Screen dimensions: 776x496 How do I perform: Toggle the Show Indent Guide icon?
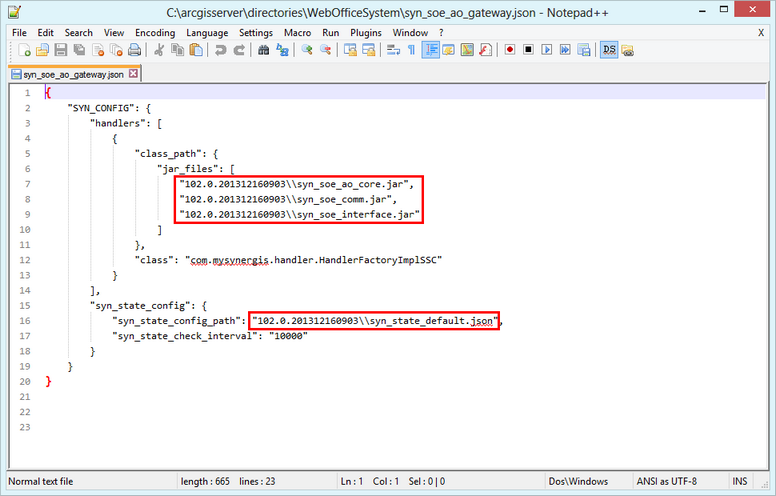click(431, 50)
